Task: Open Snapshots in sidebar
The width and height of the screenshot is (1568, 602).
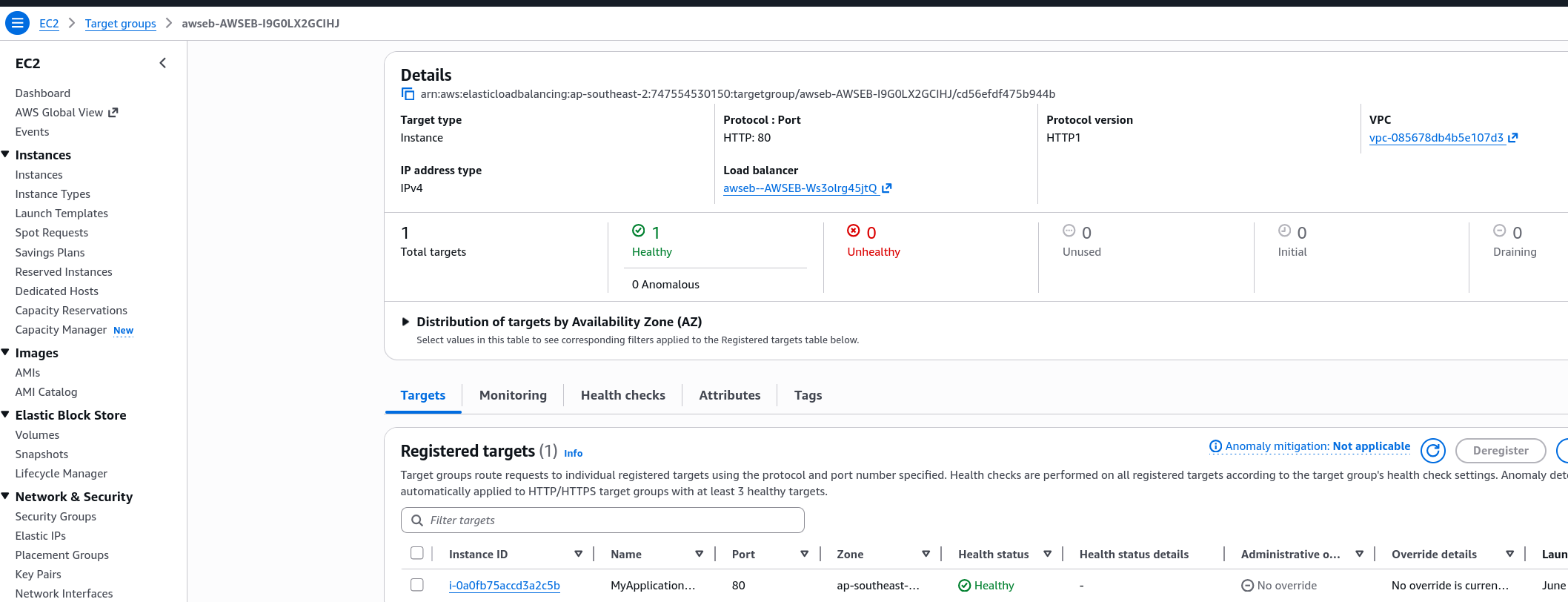Action: 41,454
